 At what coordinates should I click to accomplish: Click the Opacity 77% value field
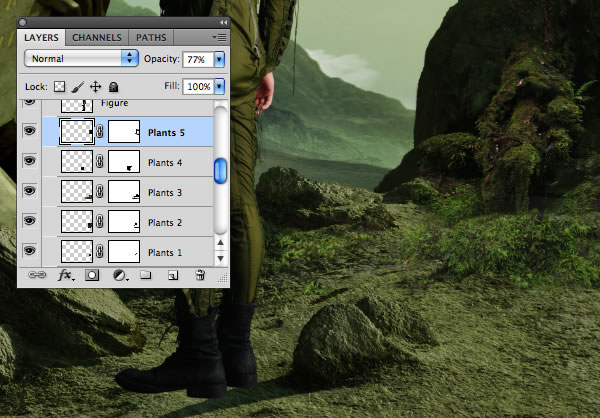[198, 59]
